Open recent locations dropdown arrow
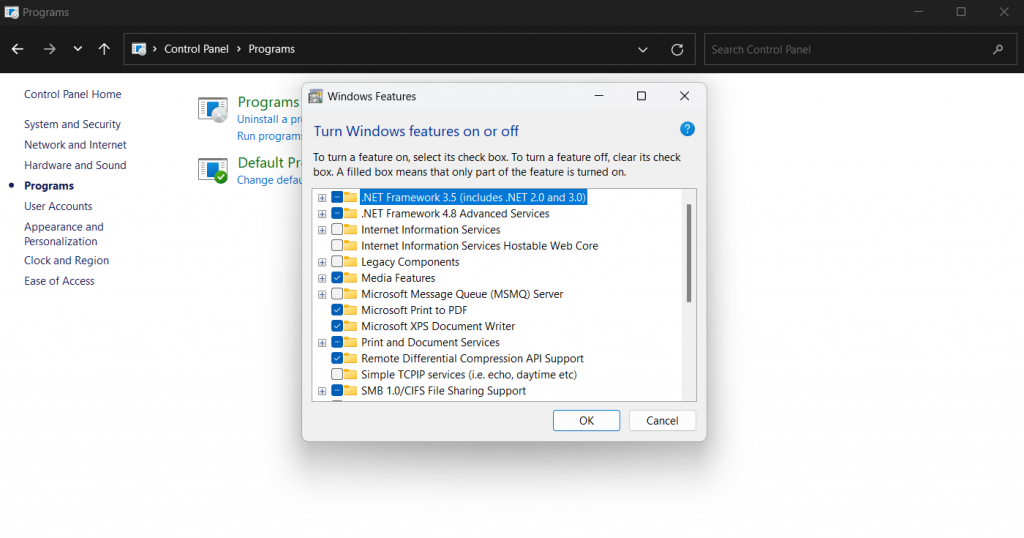 tap(78, 49)
